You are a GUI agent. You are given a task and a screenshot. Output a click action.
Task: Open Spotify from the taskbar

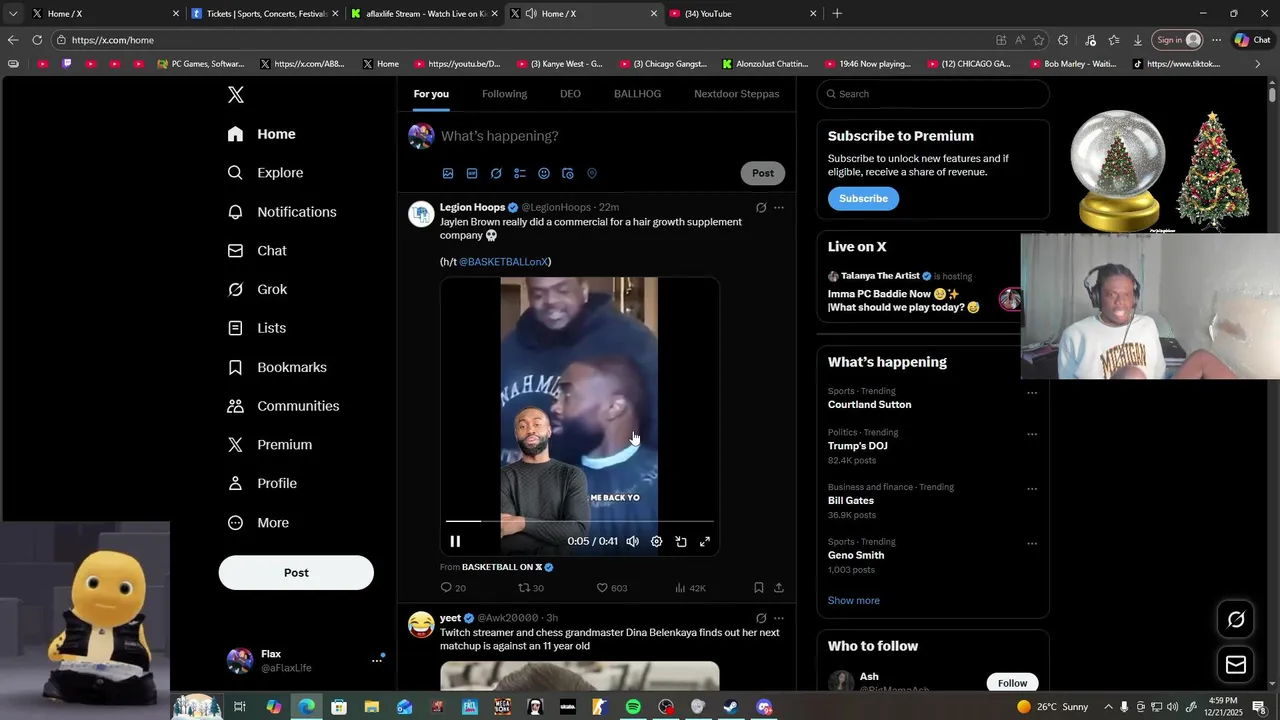633,707
